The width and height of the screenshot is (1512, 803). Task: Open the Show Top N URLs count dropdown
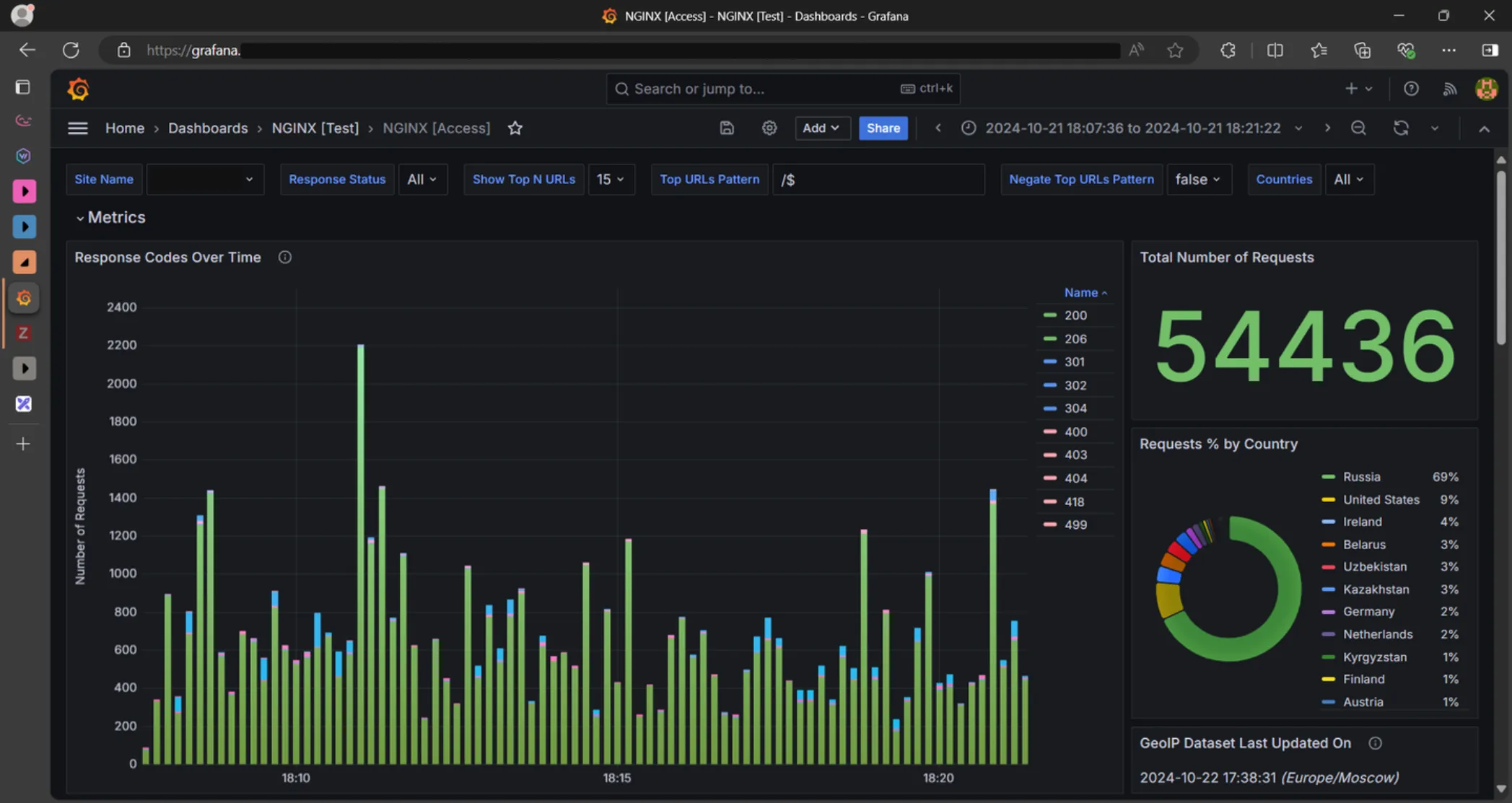tap(611, 179)
